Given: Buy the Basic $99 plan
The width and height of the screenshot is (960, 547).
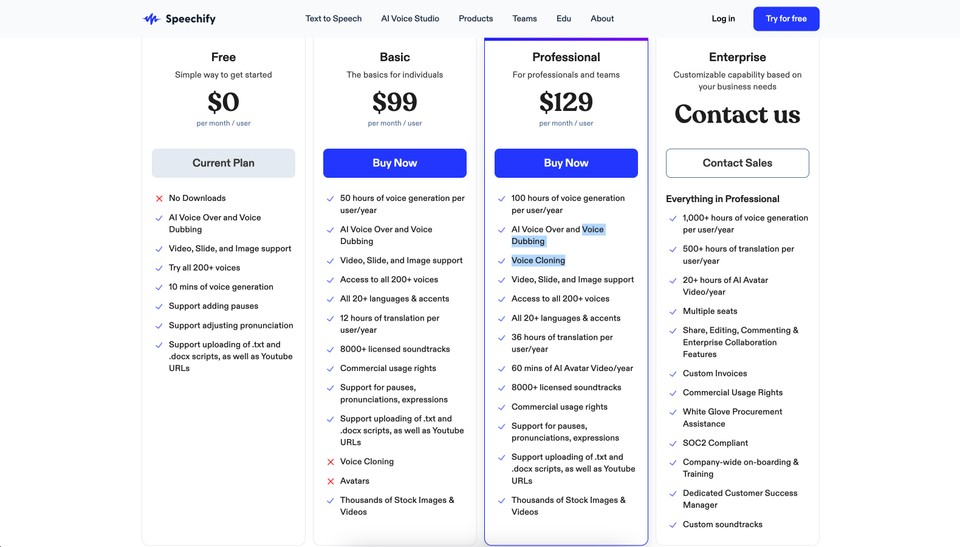Looking at the screenshot, I should (x=395, y=163).
